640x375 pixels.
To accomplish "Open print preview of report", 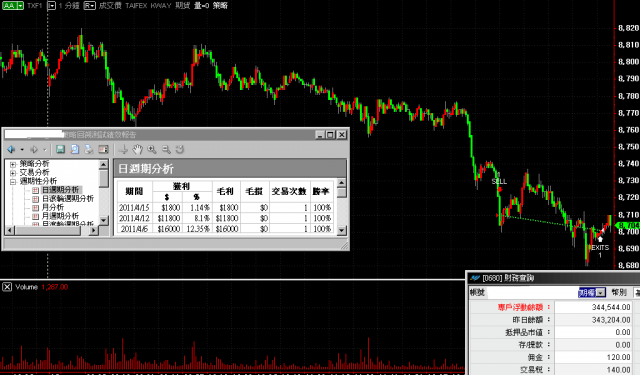I will point(75,149).
